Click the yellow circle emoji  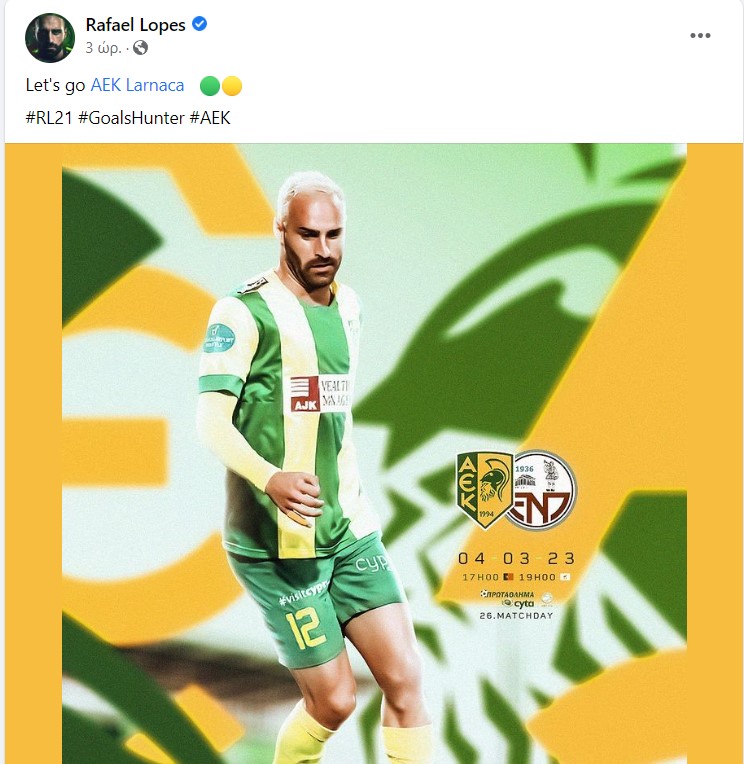pyautogui.click(x=232, y=86)
